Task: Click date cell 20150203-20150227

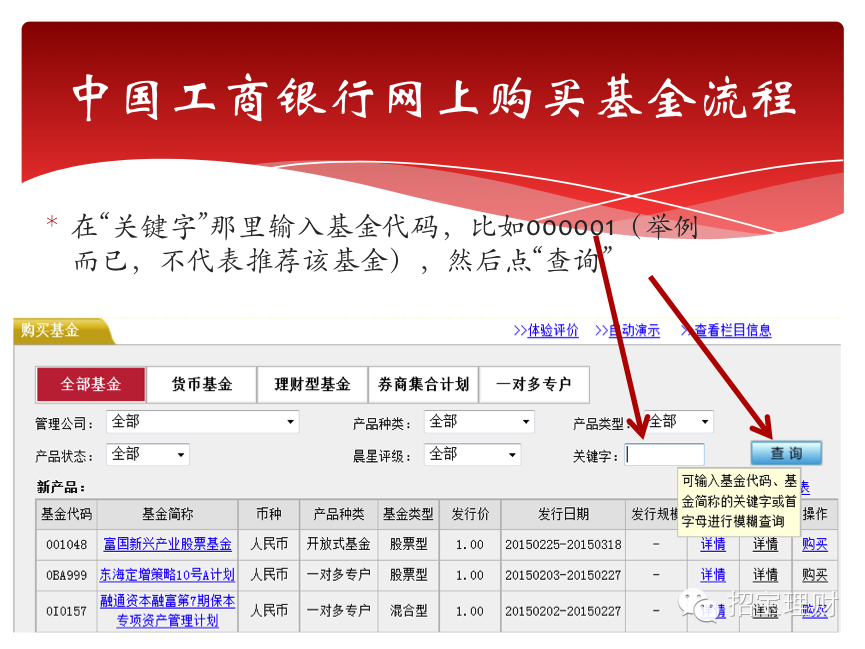Action: point(563,575)
